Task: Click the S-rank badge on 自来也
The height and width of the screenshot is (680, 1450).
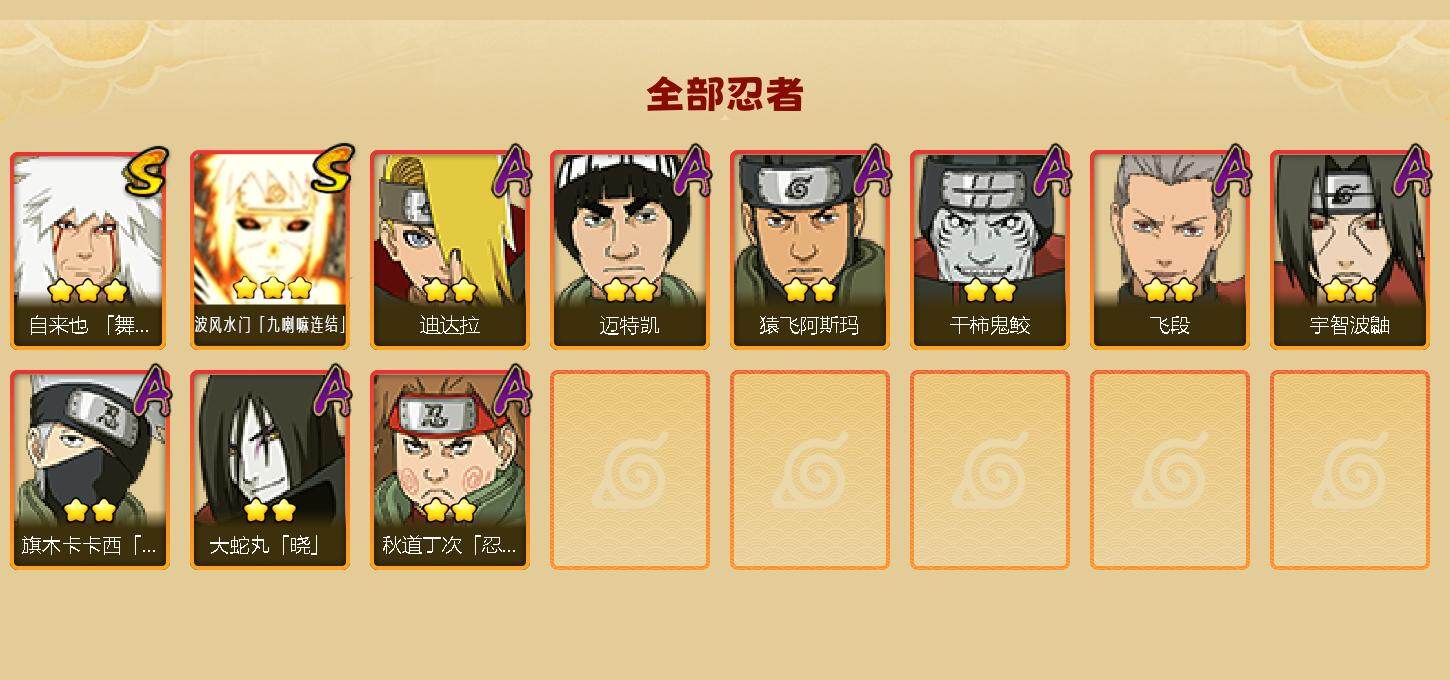Action: click(147, 171)
